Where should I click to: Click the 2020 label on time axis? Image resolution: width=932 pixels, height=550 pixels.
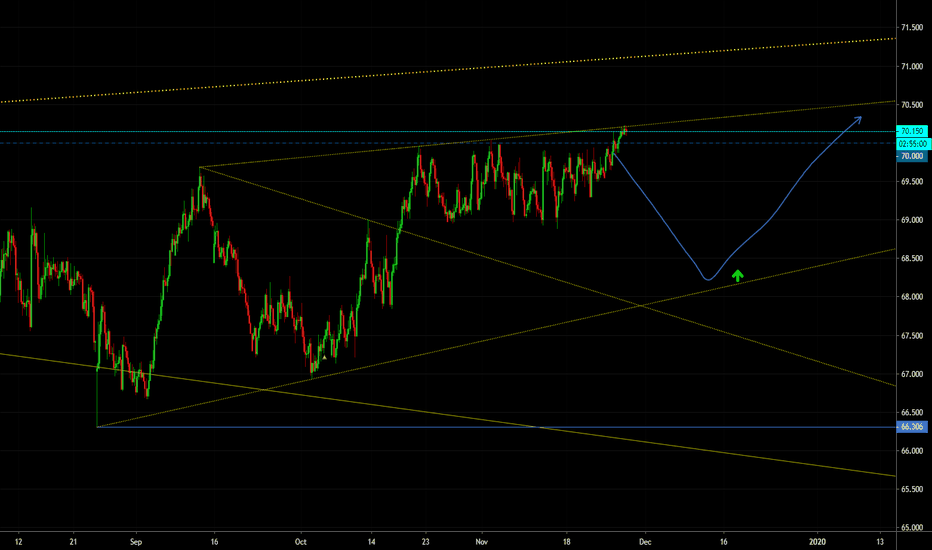tap(817, 540)
